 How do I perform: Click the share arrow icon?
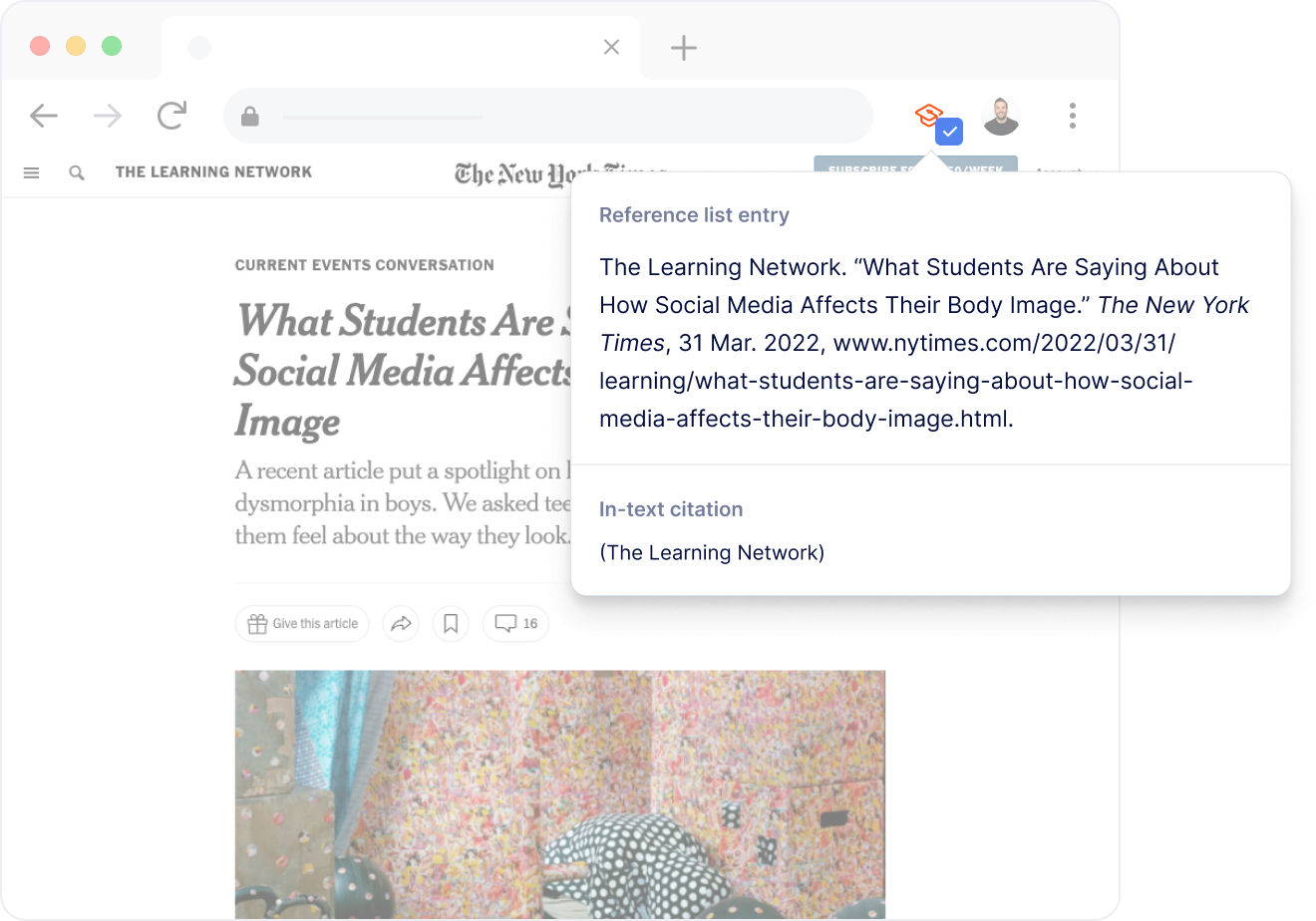click(x=401, y=624)
